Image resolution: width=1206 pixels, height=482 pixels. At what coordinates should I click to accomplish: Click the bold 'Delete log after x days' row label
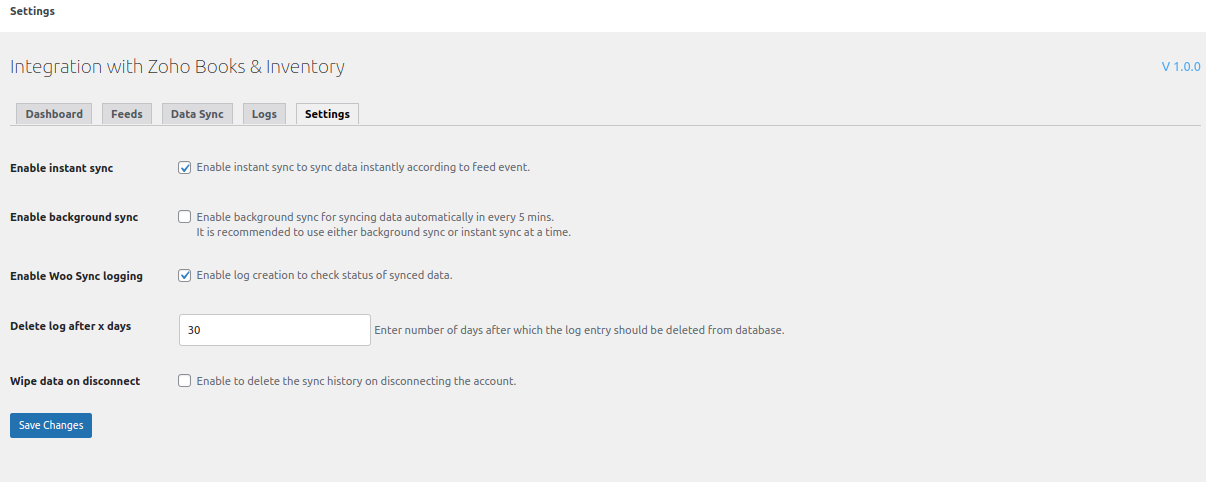pos(70,326)
